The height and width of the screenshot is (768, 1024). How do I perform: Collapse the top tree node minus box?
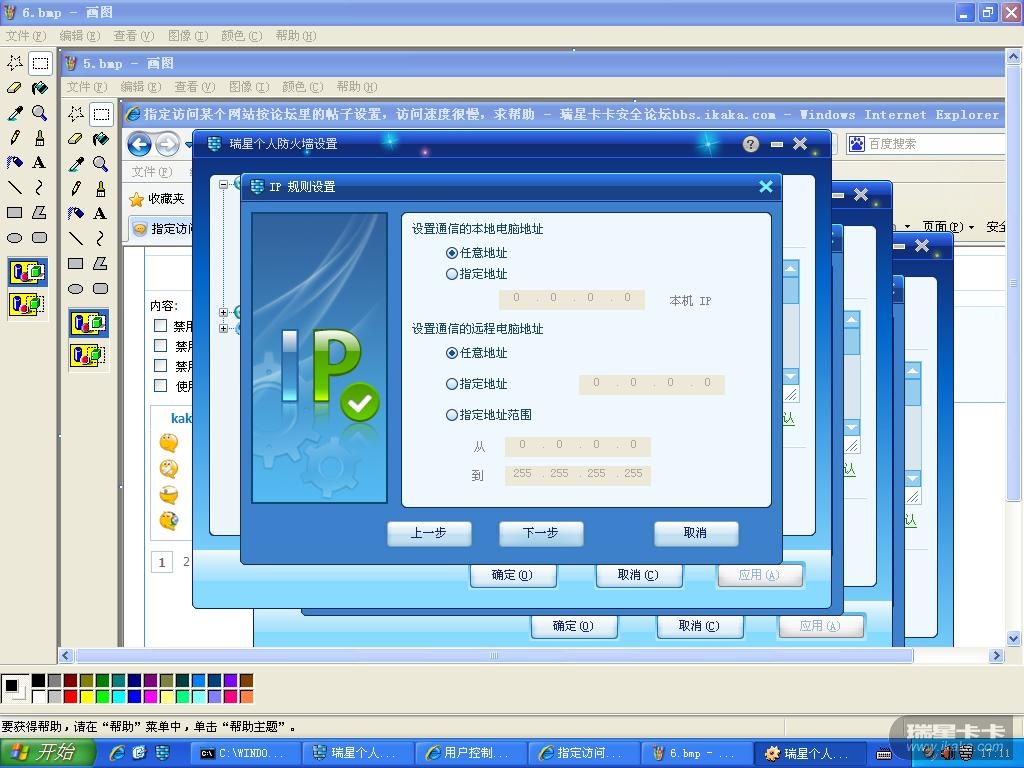[x=223, y=184]
